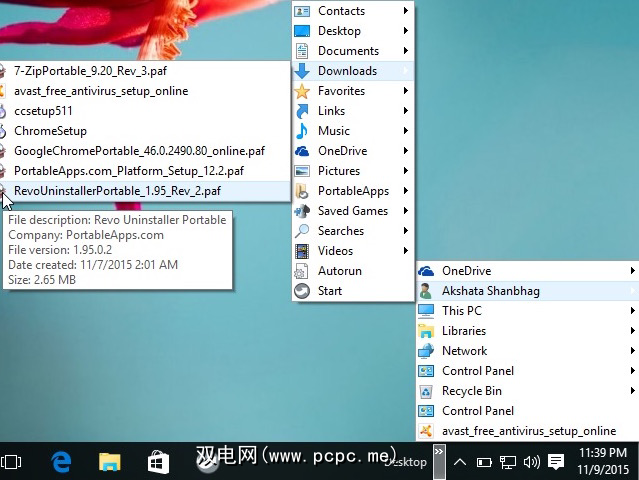639x480 pixels.
Task: Open File Explorer from taskbar
Action: point(110,462)
